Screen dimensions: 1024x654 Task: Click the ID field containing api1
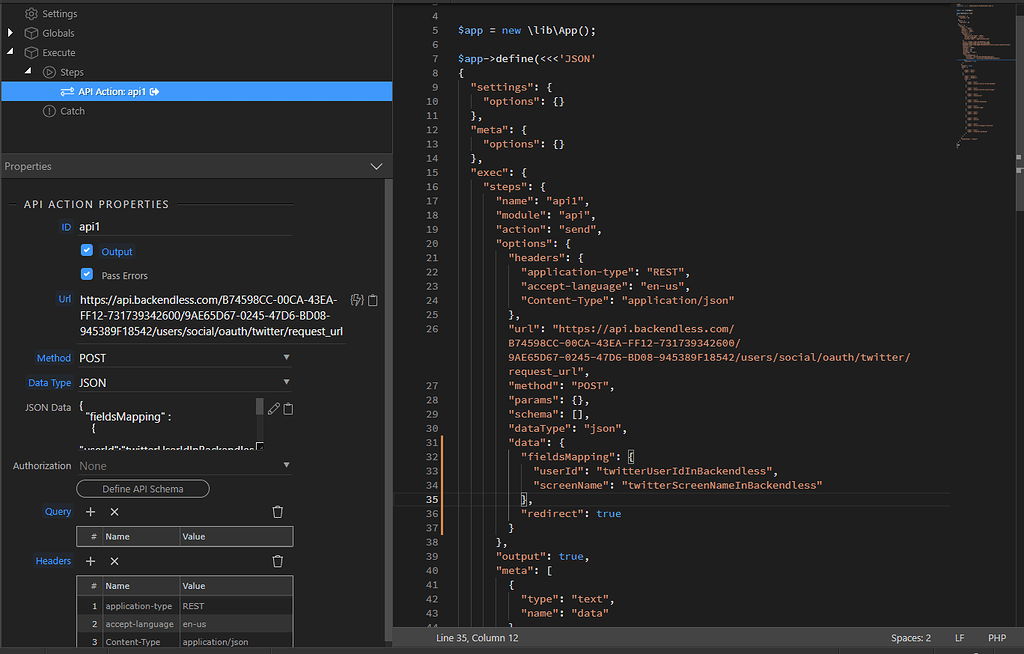(x=185, y=227)
